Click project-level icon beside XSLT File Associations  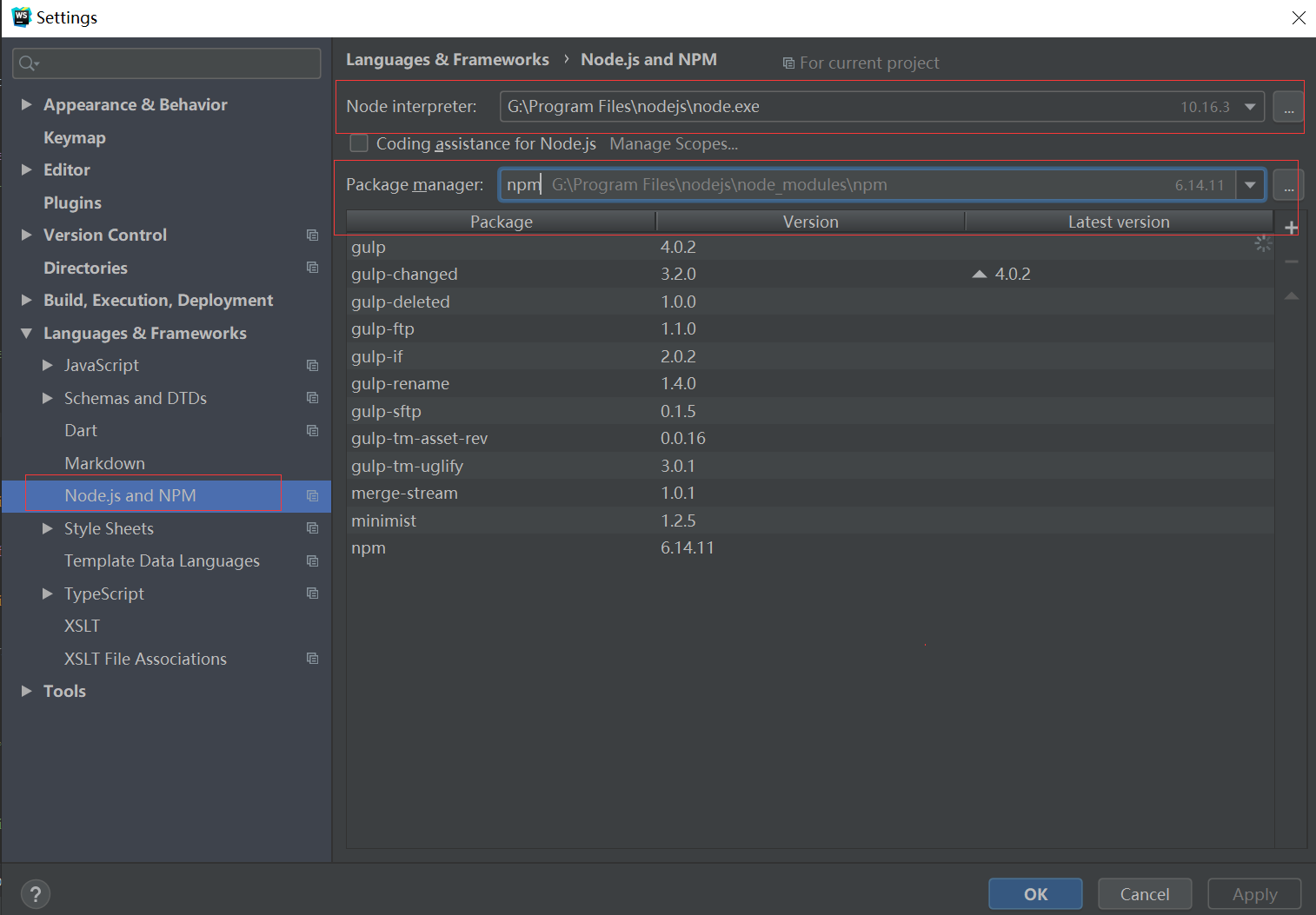pos(313,659)
